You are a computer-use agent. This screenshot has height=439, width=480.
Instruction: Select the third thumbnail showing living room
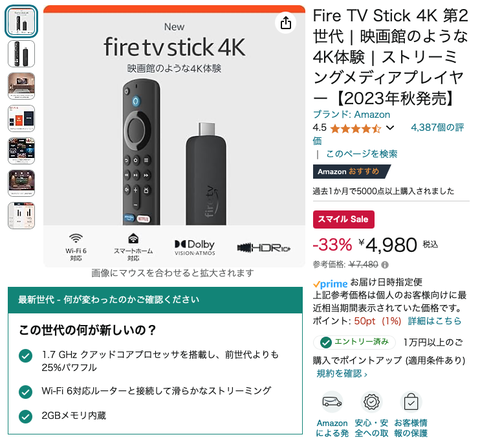21,86
